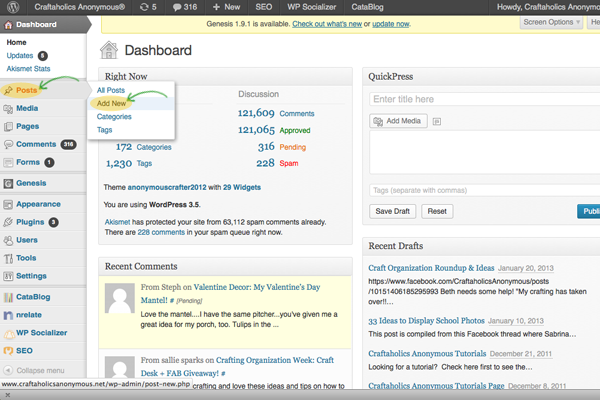Open the updates icon showing 5
The width and height of the screenshot is (600, 400).
(x=147, y=7)
